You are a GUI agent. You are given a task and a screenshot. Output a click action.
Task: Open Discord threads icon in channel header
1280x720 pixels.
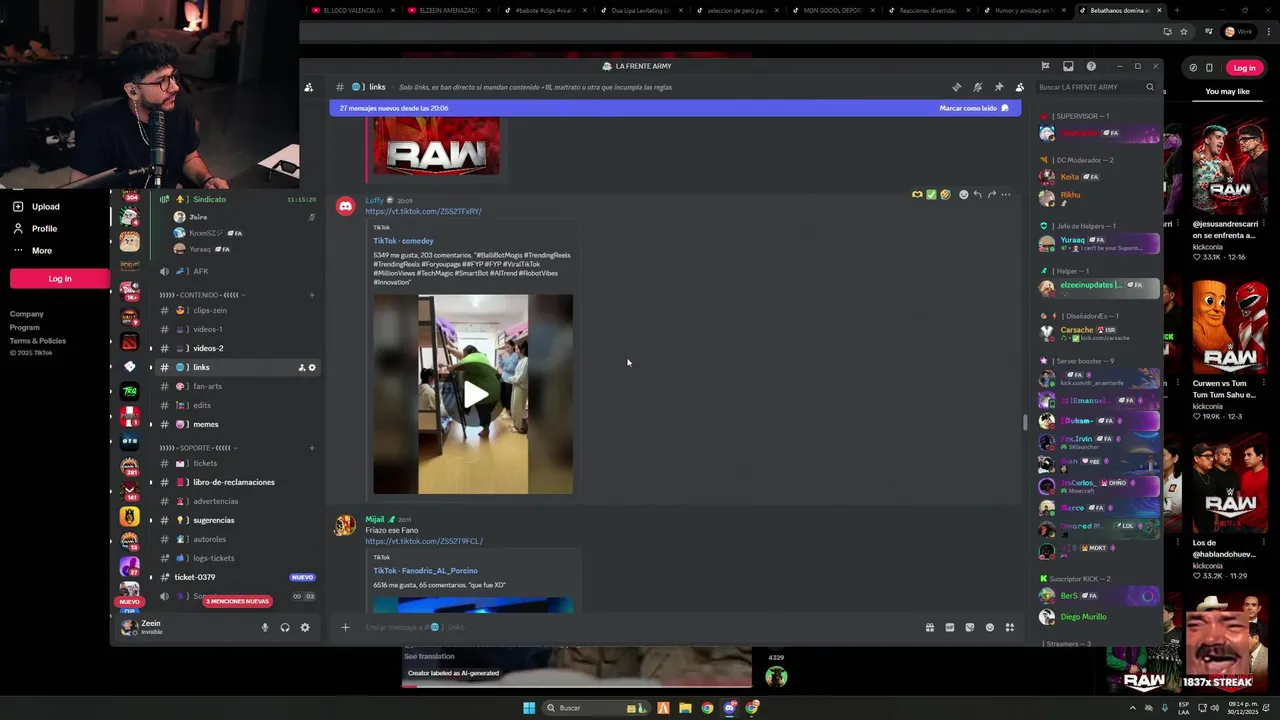tap(957, 87)
